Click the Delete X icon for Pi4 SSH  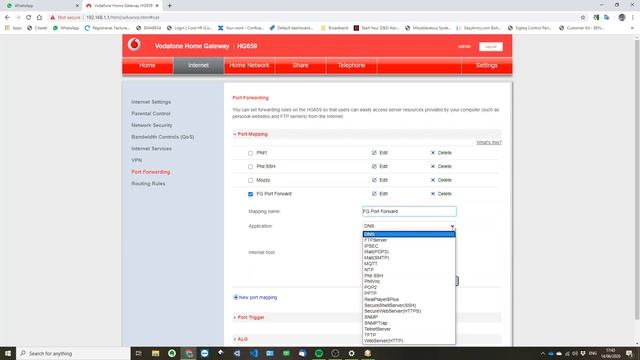[433, 167]
